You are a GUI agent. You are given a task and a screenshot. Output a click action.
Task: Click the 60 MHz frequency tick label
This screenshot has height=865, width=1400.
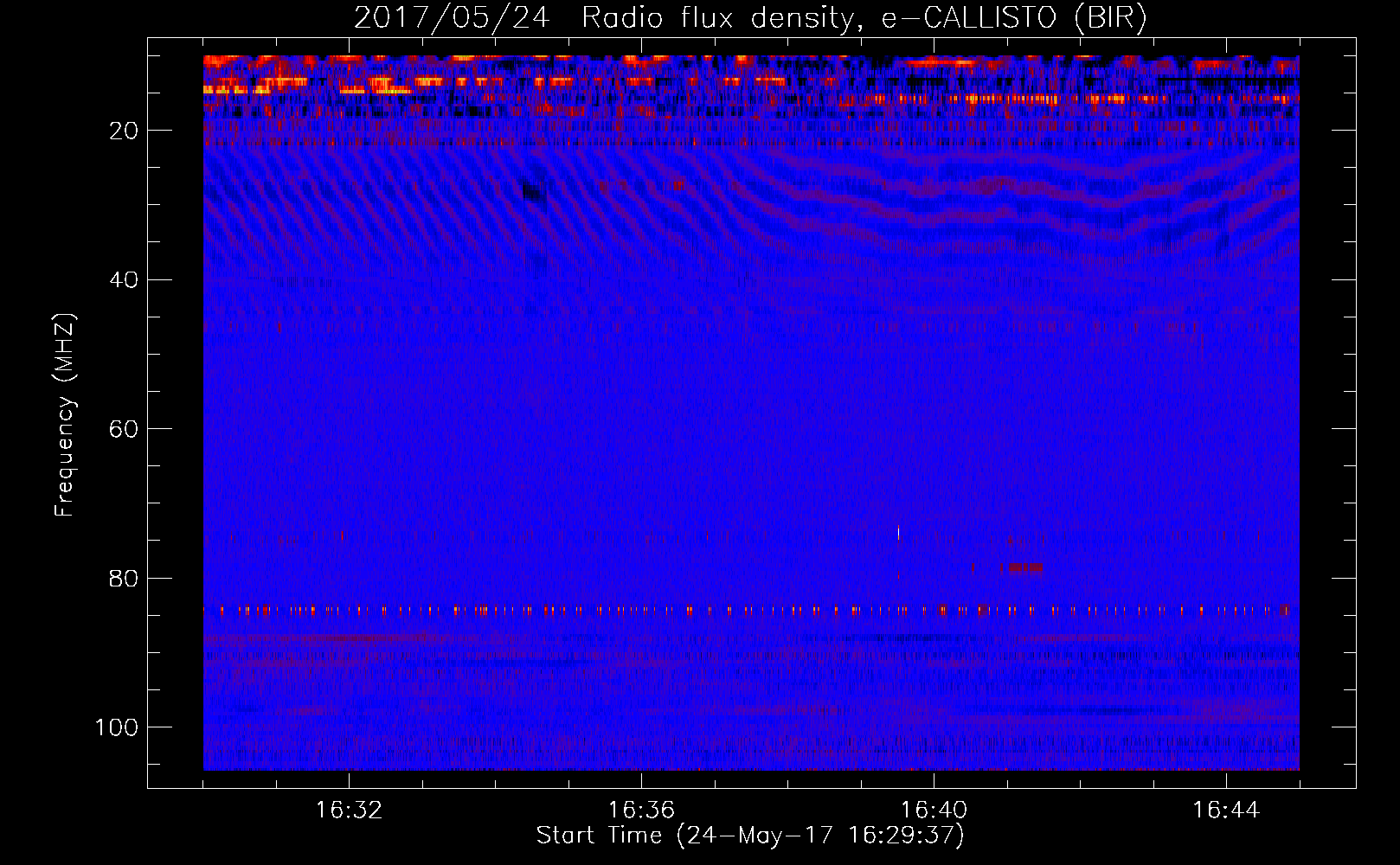(x=124, y=429)
